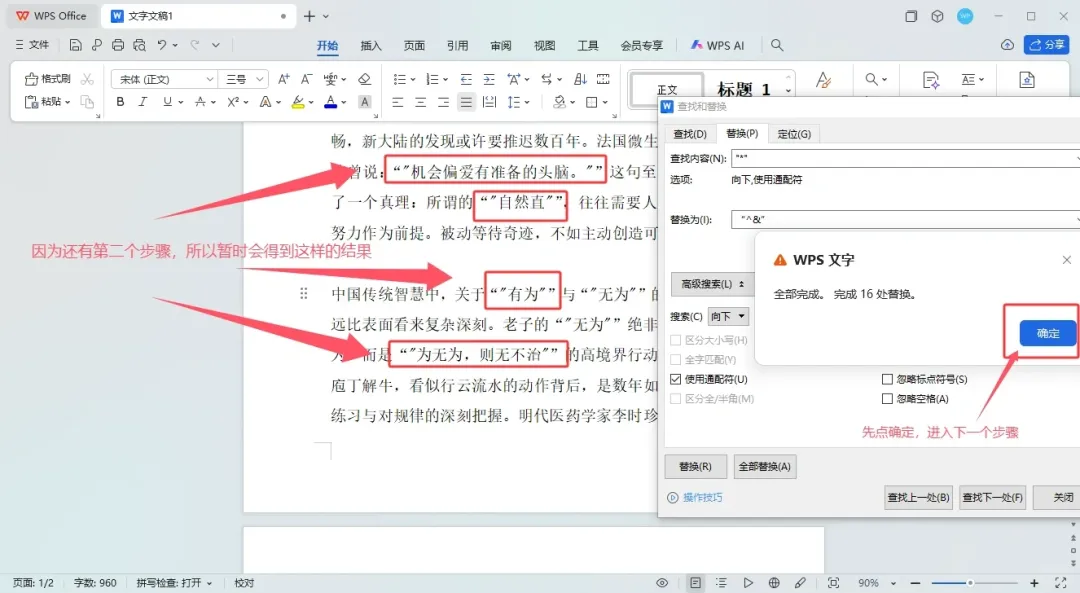
Task: Click the Web layout globe icon in status bar
Action: pos(774,583)
